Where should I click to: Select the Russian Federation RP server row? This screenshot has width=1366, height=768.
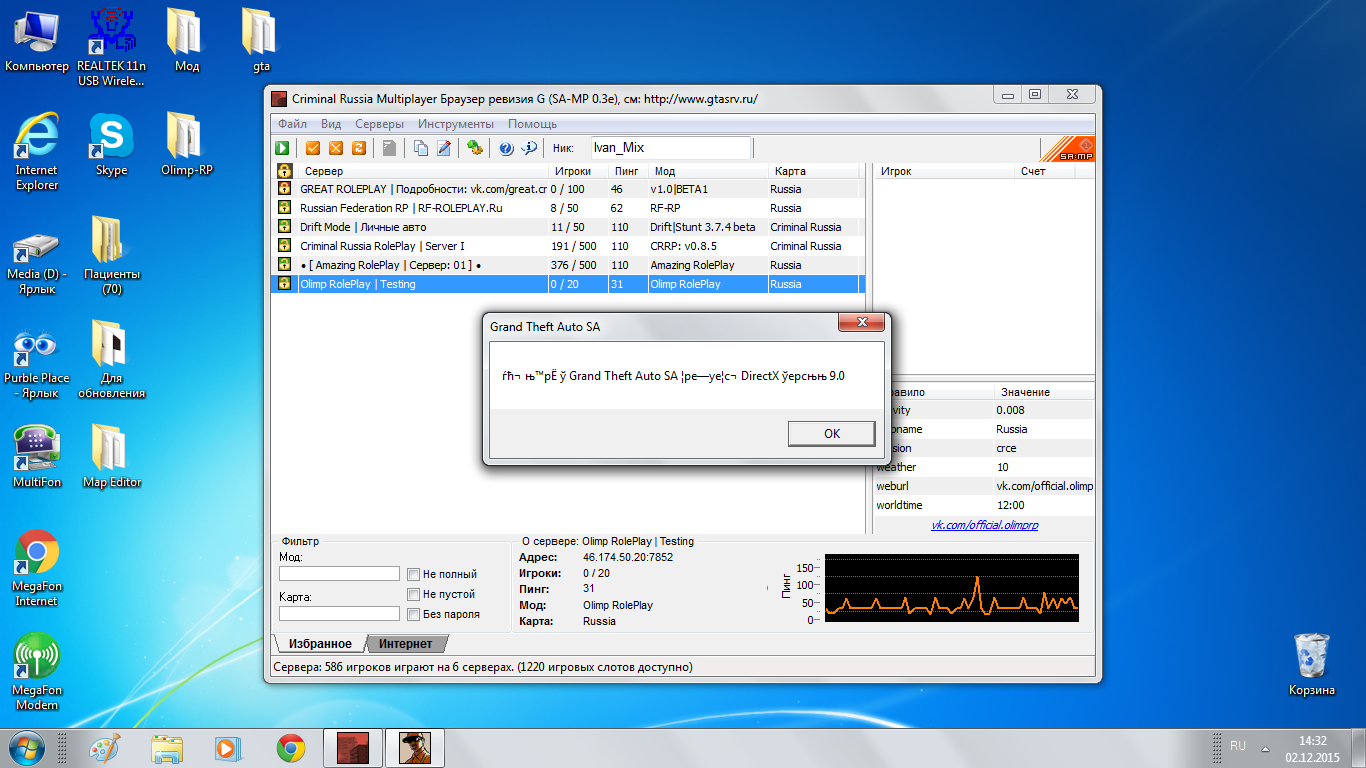point(567,208)
